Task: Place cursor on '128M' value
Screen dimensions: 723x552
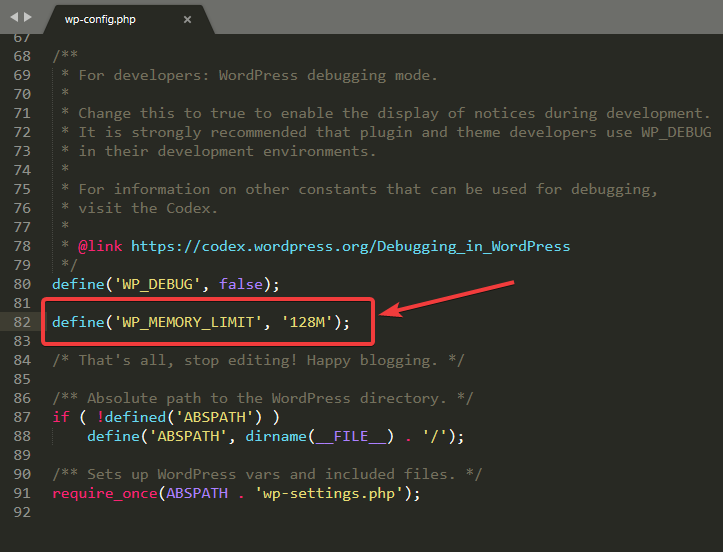Action: click(307, 322)
